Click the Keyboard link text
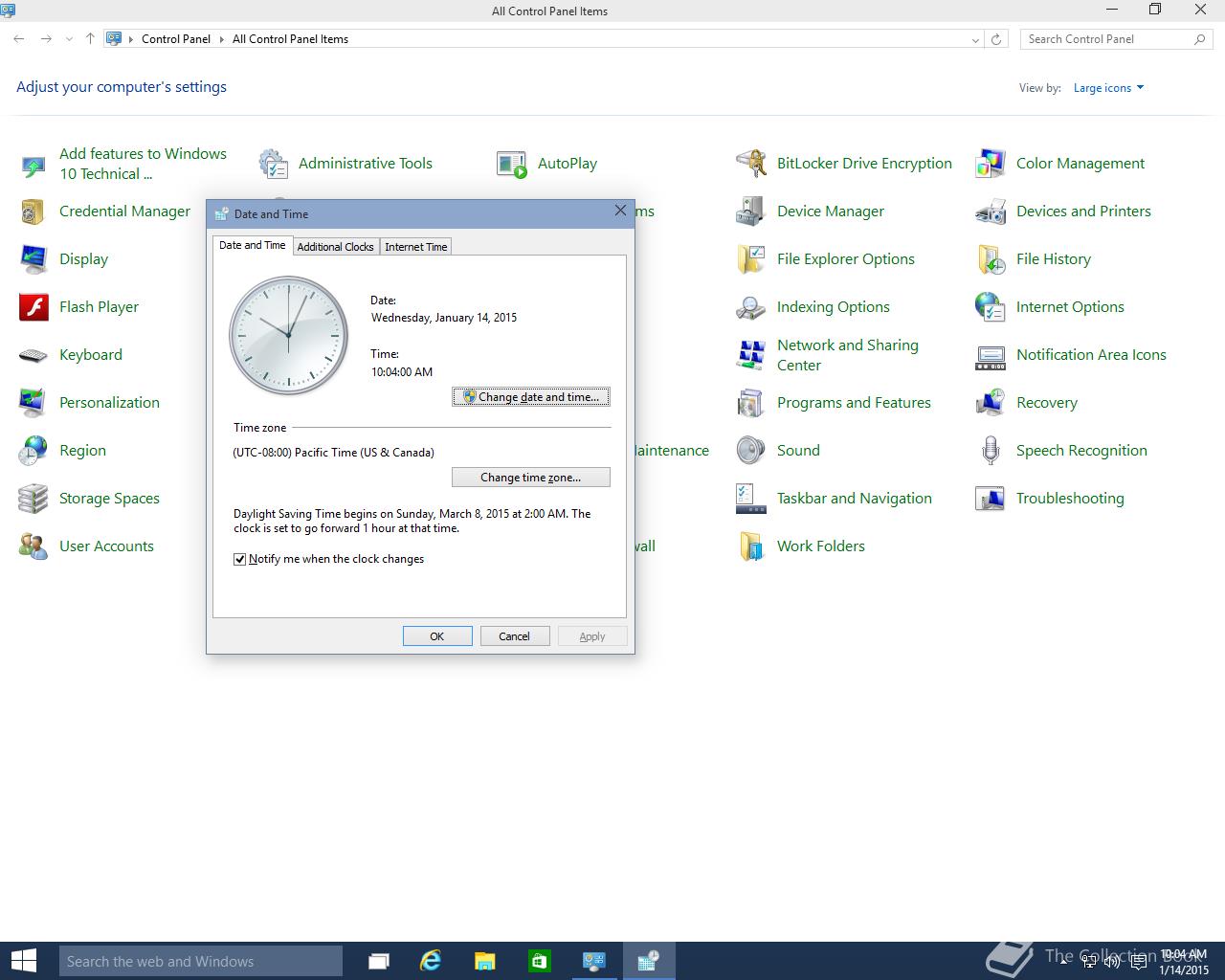This screenshot has width=1225, height=980. [91, 355]
